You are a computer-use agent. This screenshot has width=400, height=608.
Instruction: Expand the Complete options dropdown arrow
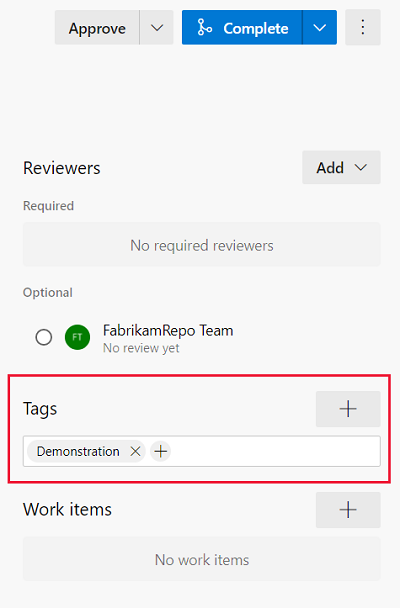(319, 28)
